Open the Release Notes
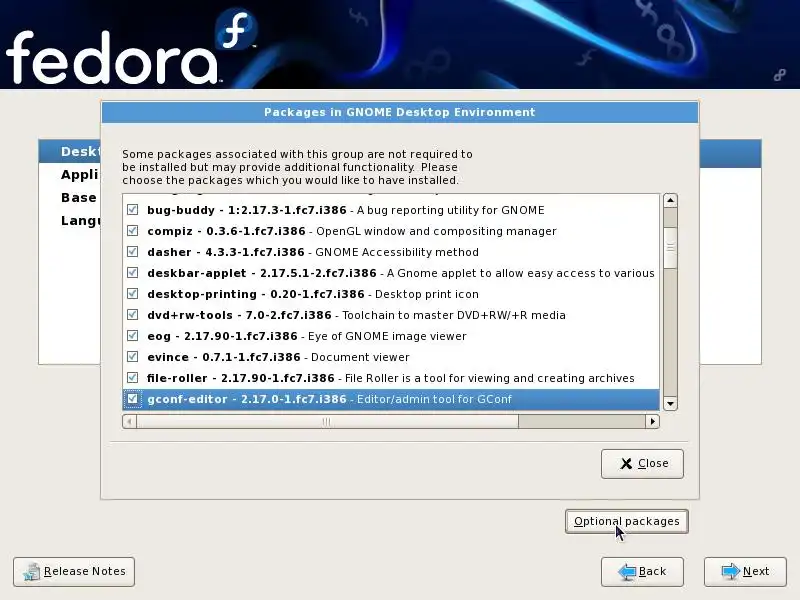This screenshot has height=600, width=800. (74, 571)
